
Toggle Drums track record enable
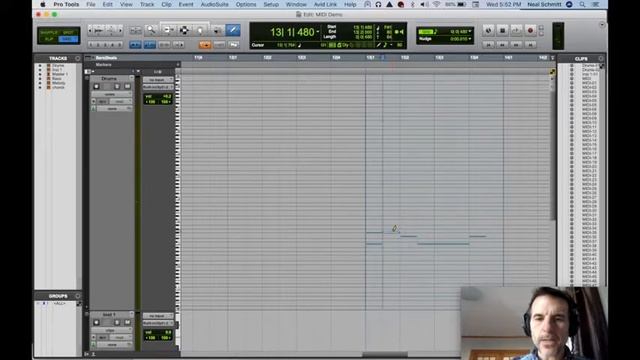(x=96, y=87)
